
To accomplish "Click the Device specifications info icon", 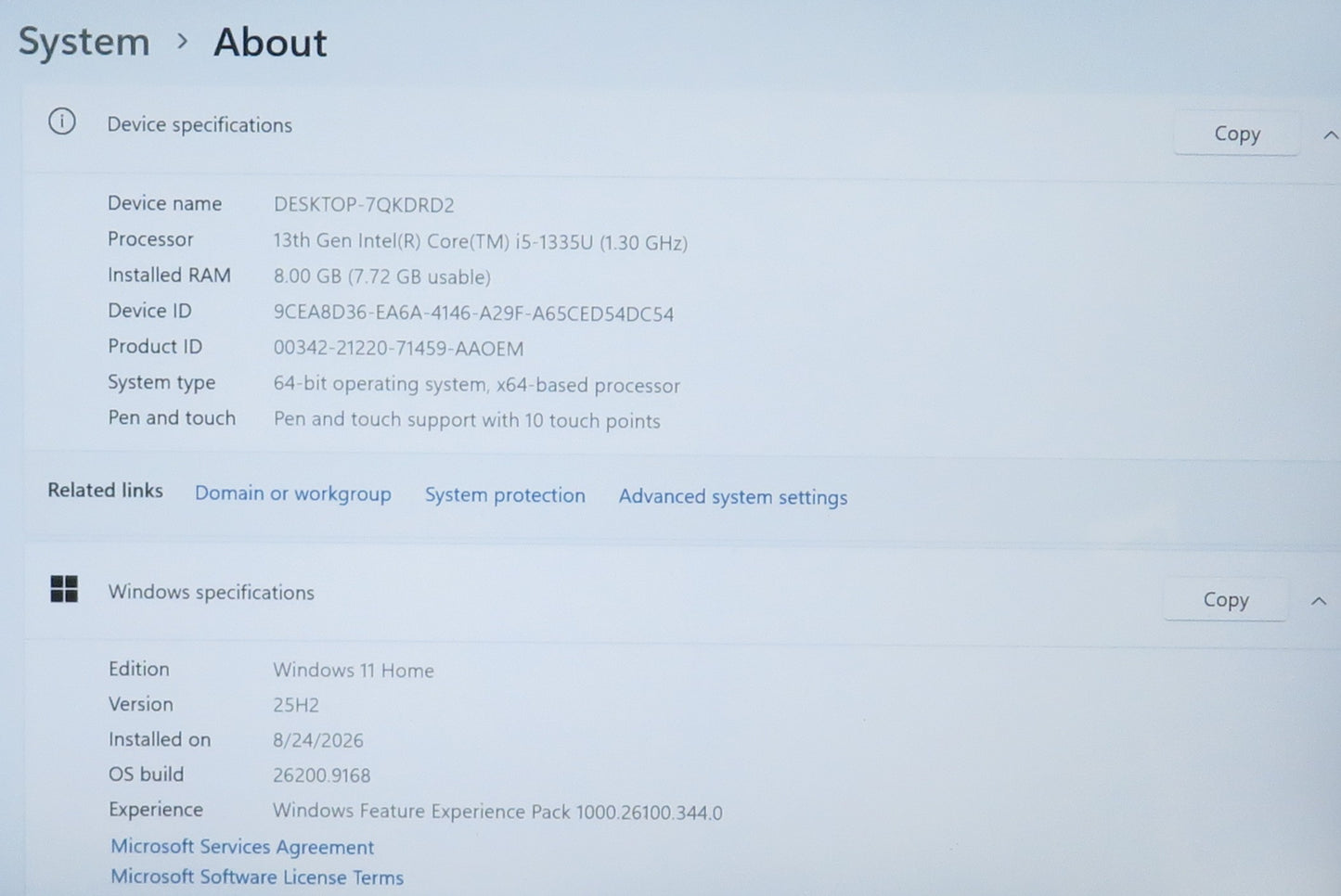I will 62,122.
